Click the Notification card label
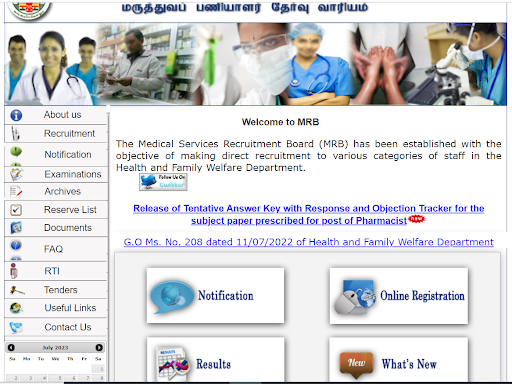This screenshot has height=384, width=512. pos(226,296)
